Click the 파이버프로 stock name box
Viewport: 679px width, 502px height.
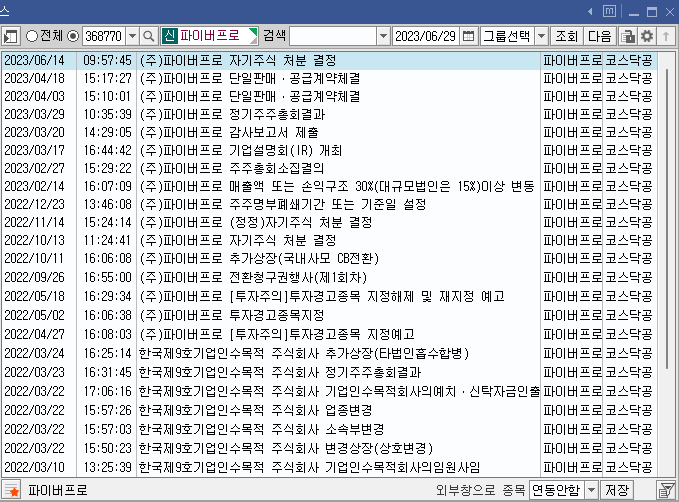209,36
